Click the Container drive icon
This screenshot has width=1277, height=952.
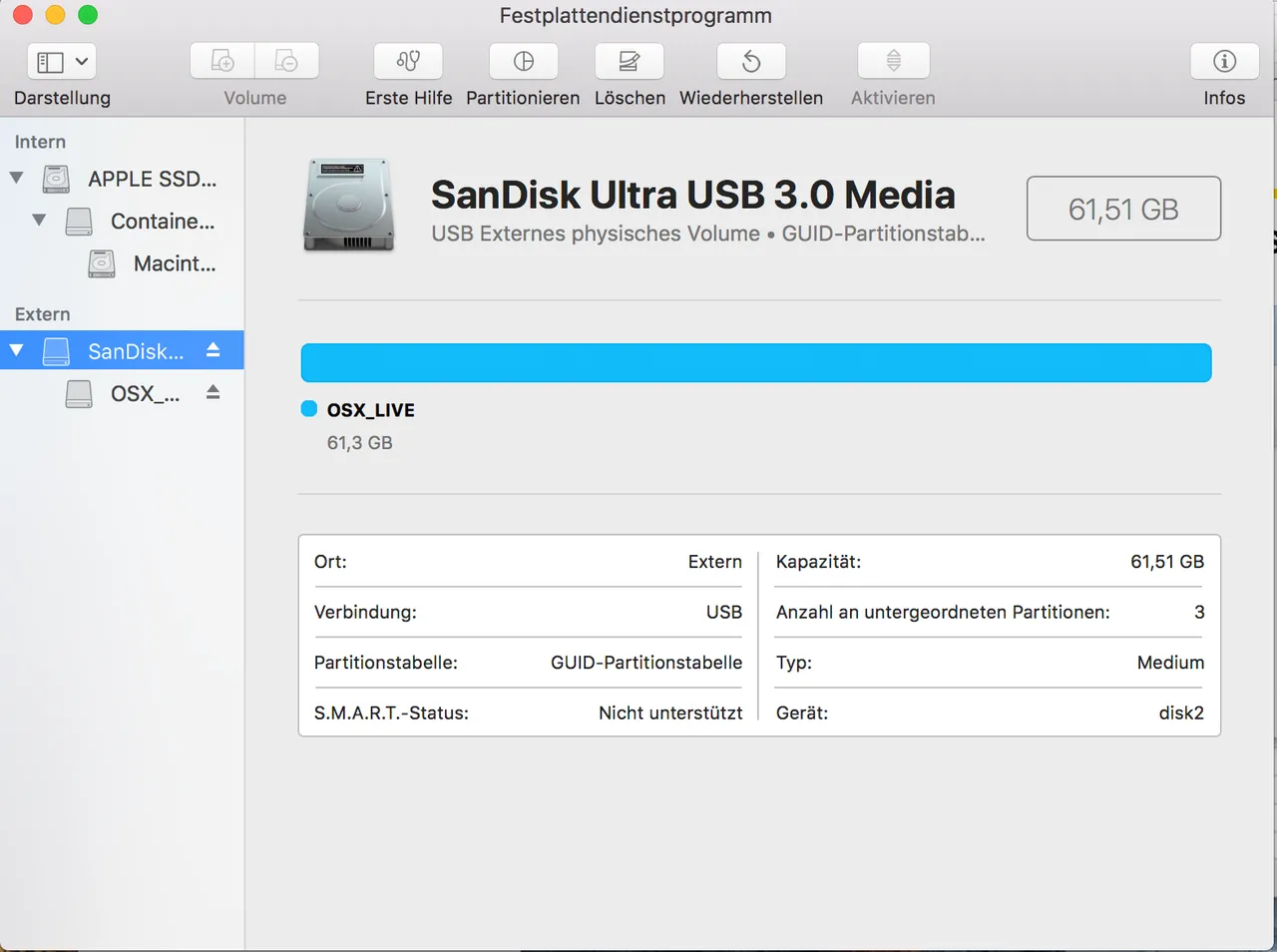point(79,221)
